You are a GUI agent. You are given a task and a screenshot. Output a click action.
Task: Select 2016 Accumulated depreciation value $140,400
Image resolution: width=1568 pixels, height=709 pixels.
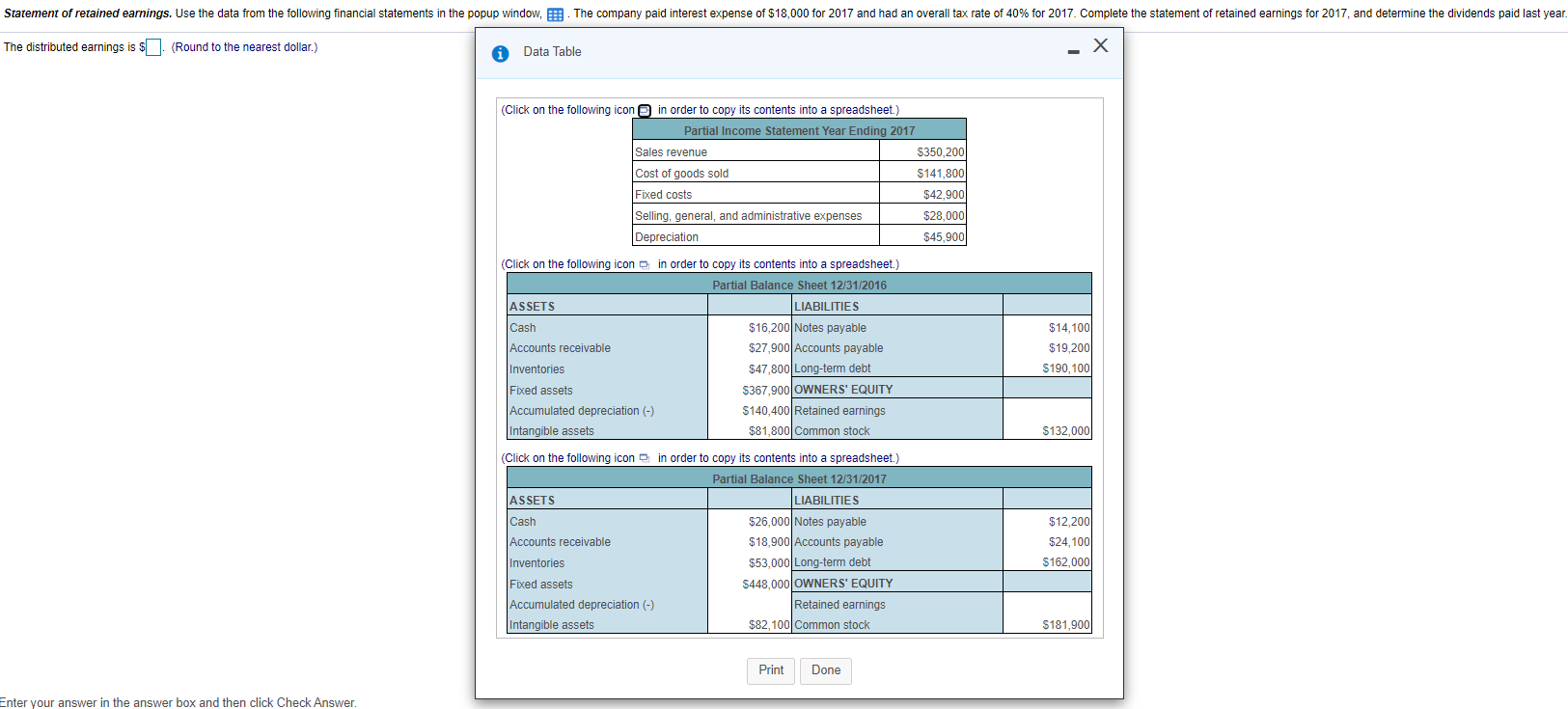coord(766,411)
